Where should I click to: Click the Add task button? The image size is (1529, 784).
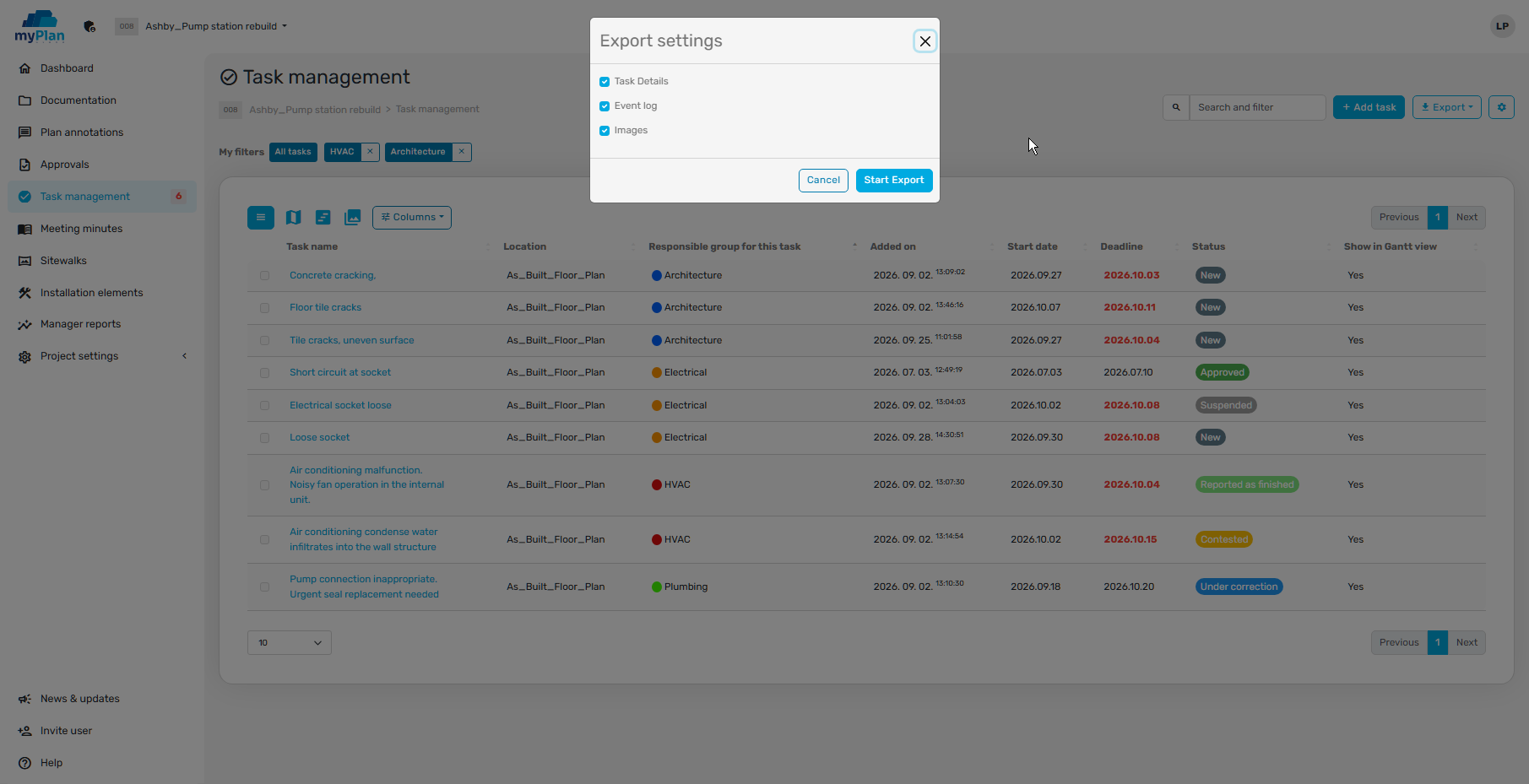(1369, 107)
